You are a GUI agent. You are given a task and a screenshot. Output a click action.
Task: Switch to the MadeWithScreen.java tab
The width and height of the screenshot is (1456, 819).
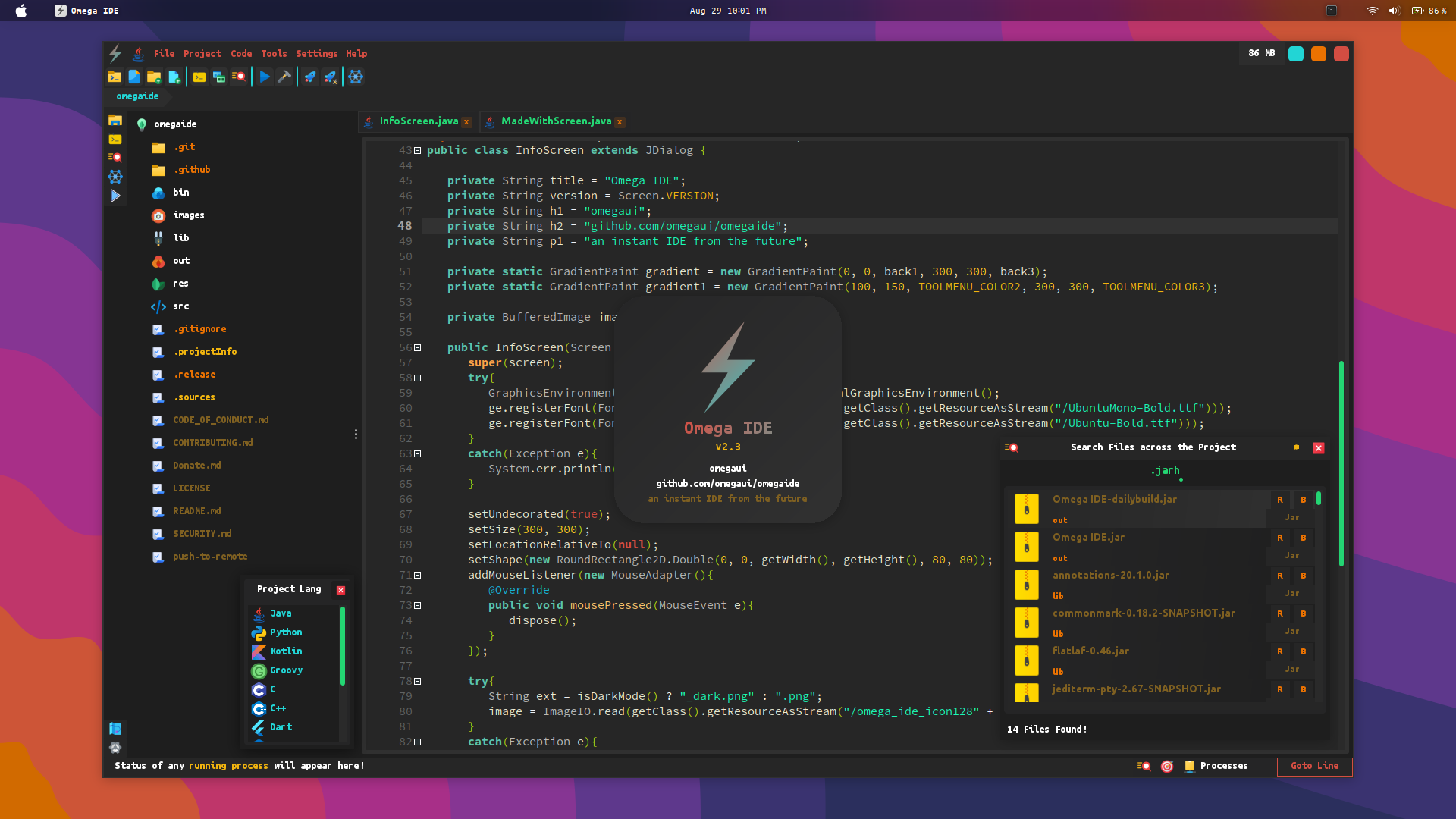pyautogui.click(x=557, y=121)
